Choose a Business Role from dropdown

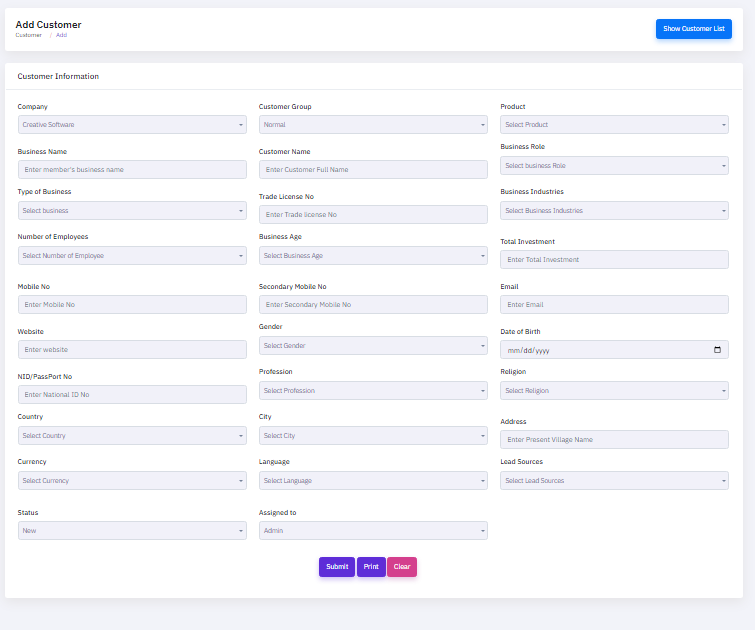[614, 166]
